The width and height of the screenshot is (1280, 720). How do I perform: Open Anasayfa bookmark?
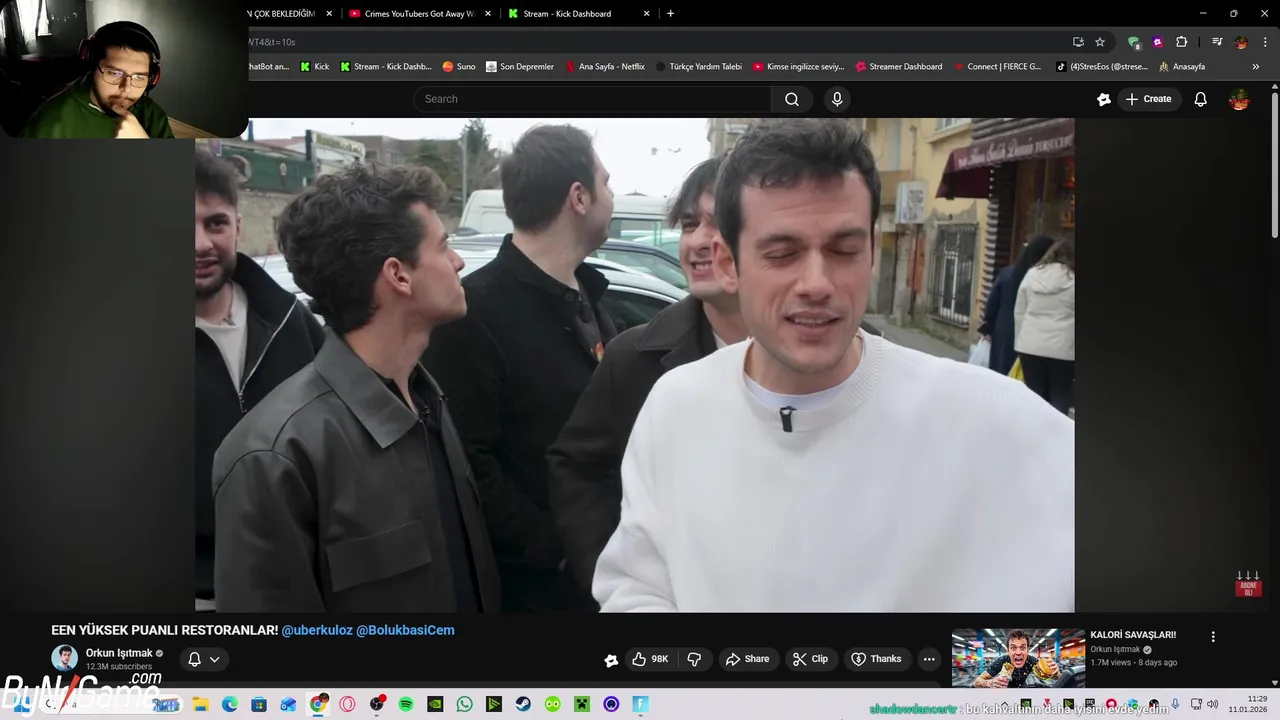tap(1182, 67)
